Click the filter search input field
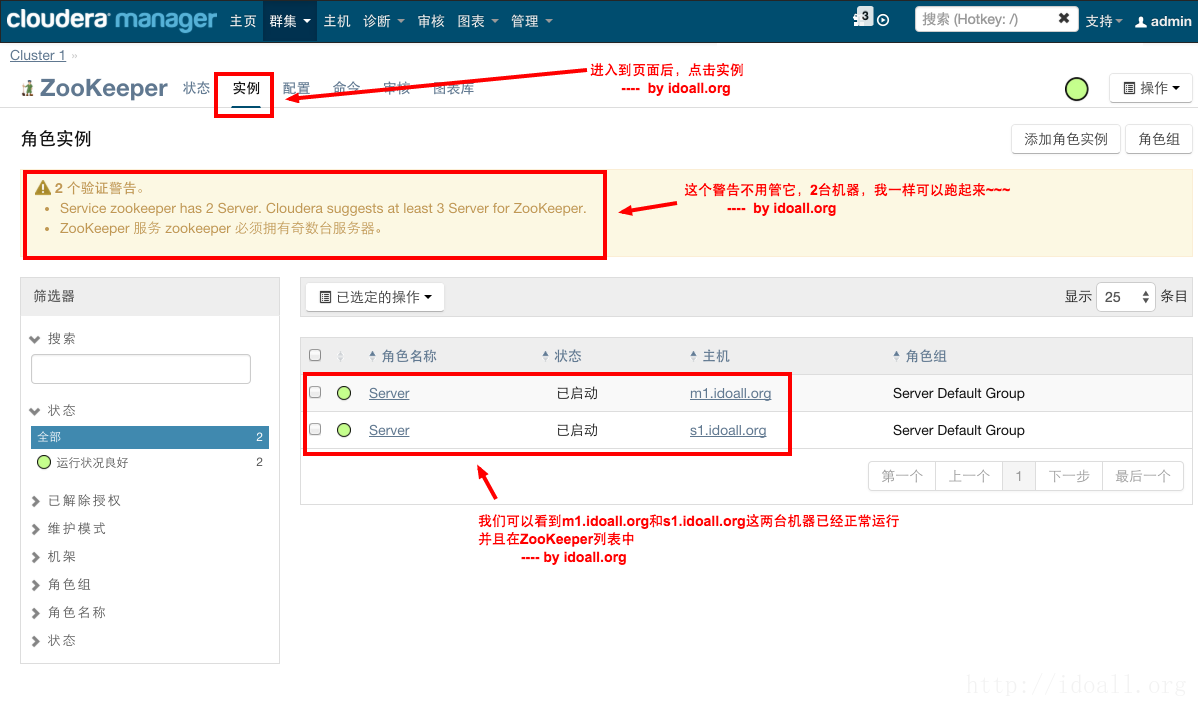 coord(140,369)
